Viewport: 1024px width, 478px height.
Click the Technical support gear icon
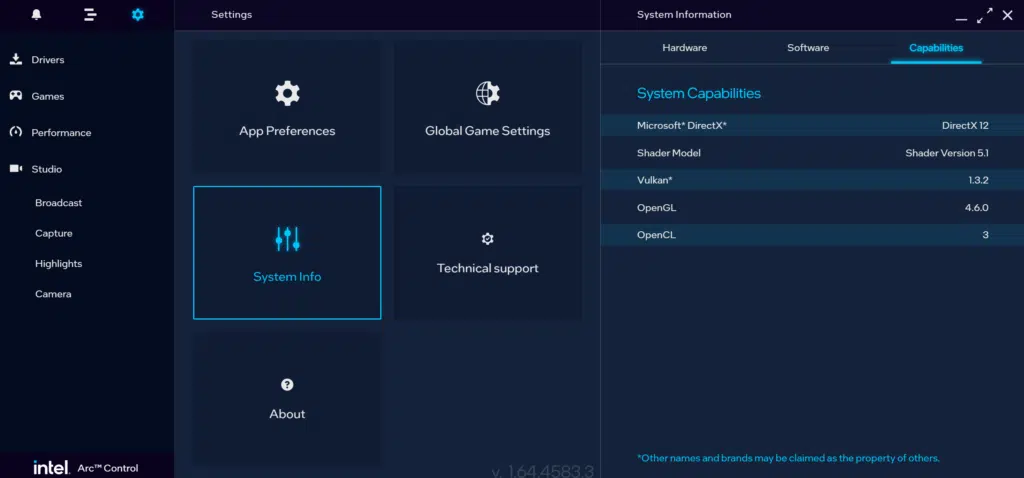[487, 239]
